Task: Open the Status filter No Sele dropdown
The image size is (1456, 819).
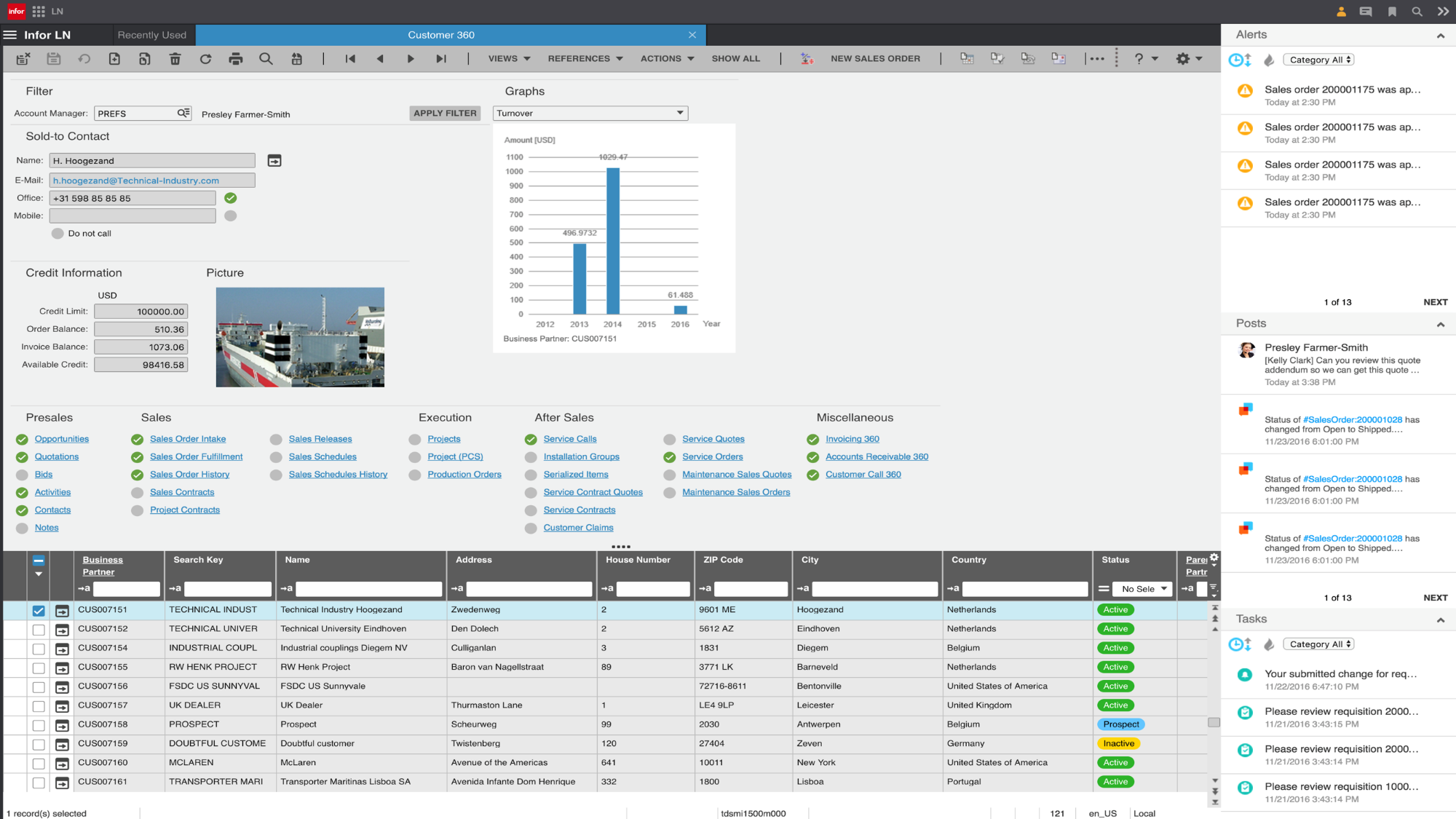Action: [1144, 589]
